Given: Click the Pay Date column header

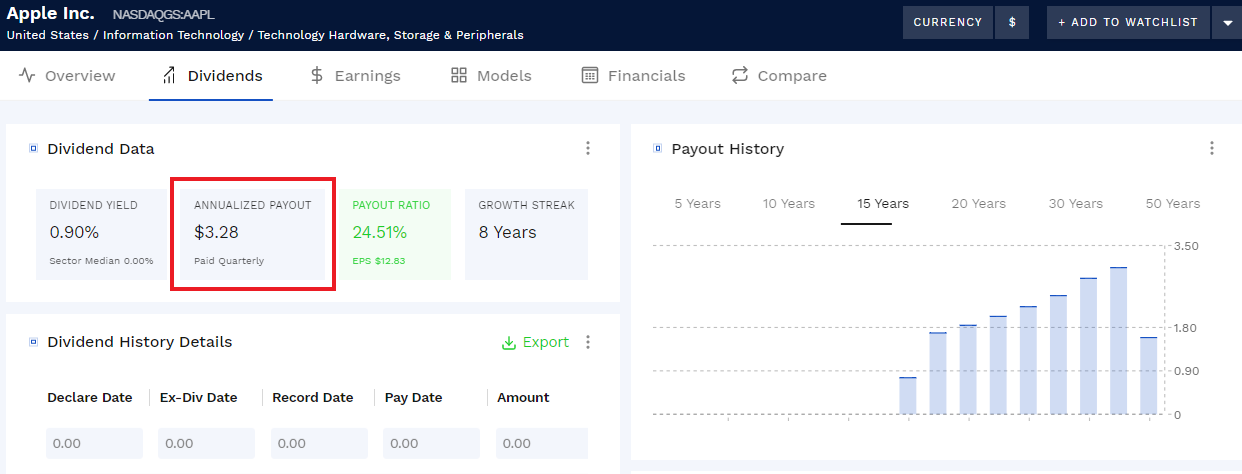Looking at the screenshot, I should point(414,397).
